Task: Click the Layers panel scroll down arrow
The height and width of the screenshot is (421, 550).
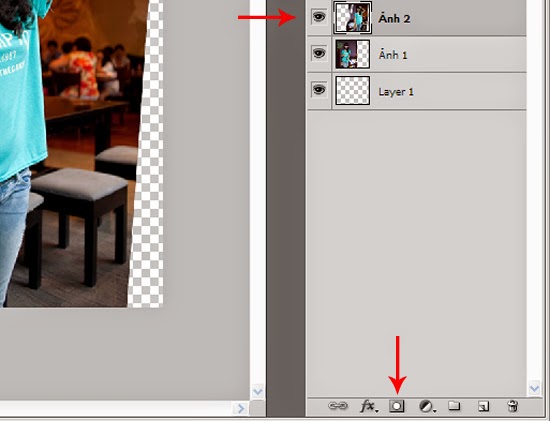Action: point(535,388)
